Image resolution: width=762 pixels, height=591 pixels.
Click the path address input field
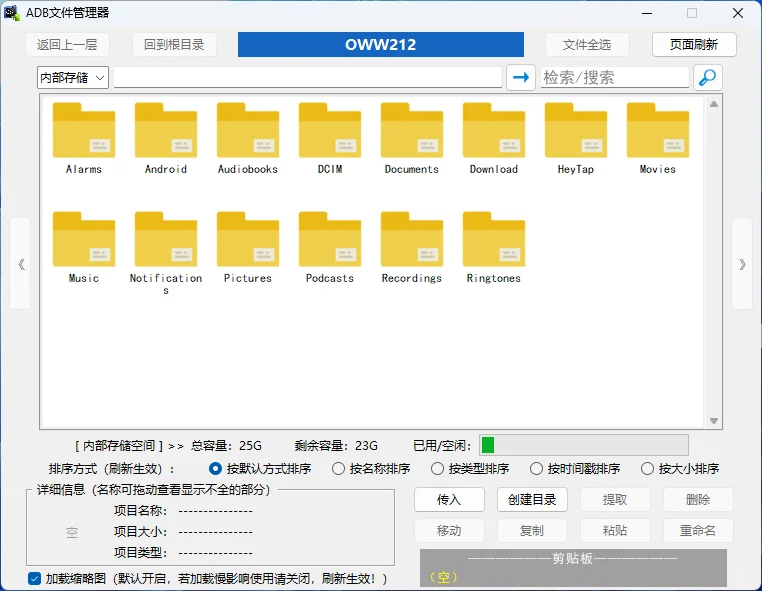click(x=308, y=78)
